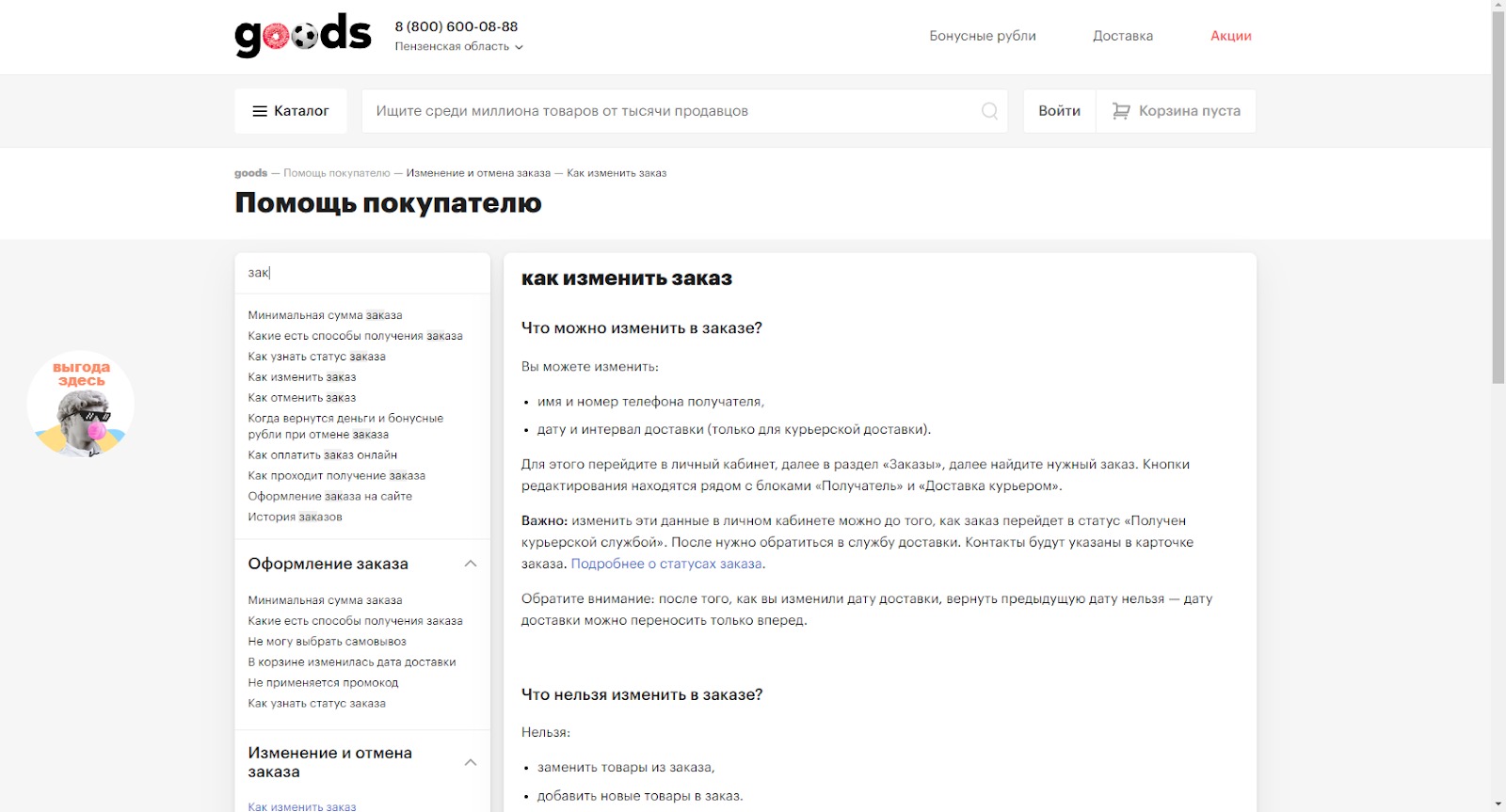
Task: Open region dropdown Пензенская область
Action: point(458,46)
